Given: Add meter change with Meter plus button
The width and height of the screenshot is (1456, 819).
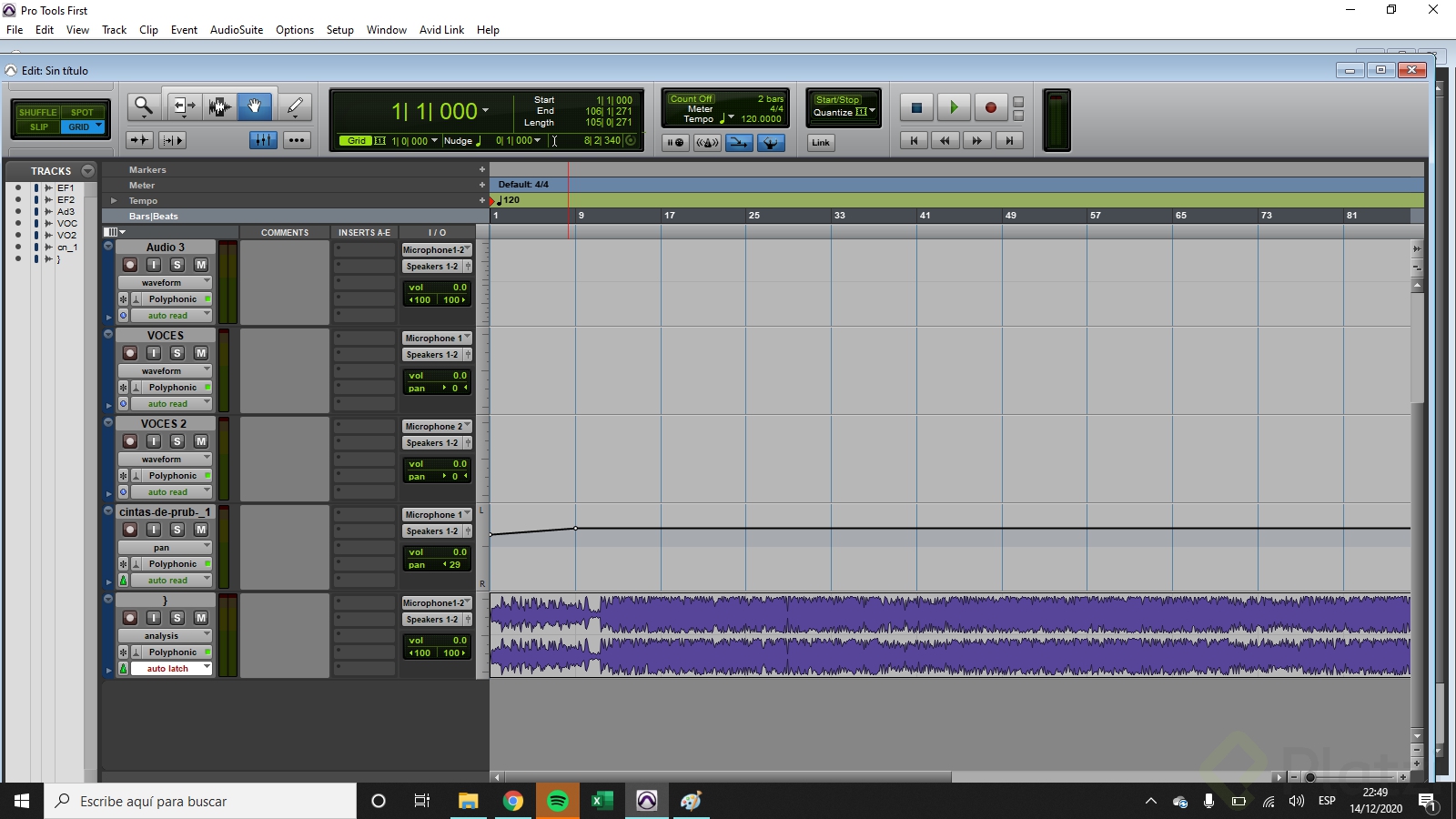Looking at the screenshot, I should tap(482, 186).
